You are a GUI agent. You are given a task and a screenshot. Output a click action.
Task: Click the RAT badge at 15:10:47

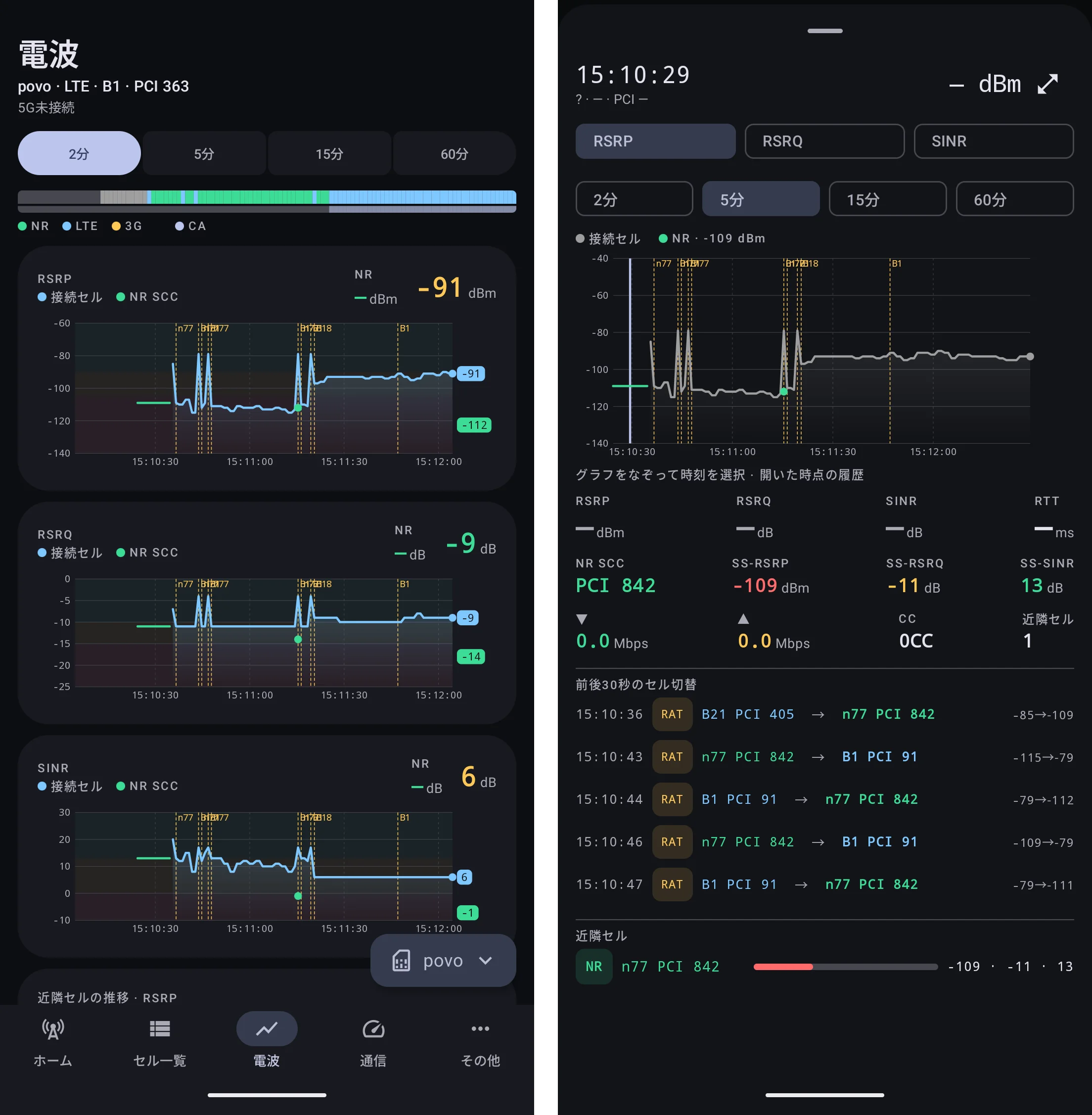672,884
